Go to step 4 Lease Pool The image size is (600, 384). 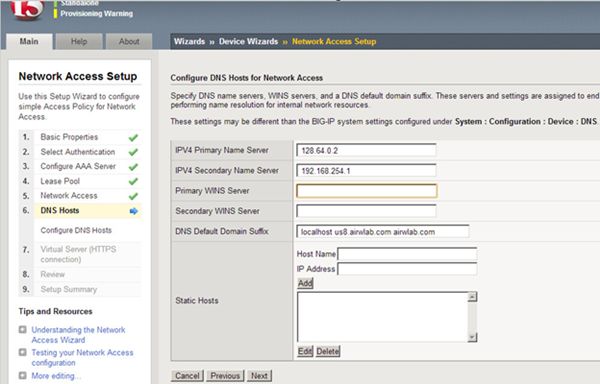pos(60,181)
